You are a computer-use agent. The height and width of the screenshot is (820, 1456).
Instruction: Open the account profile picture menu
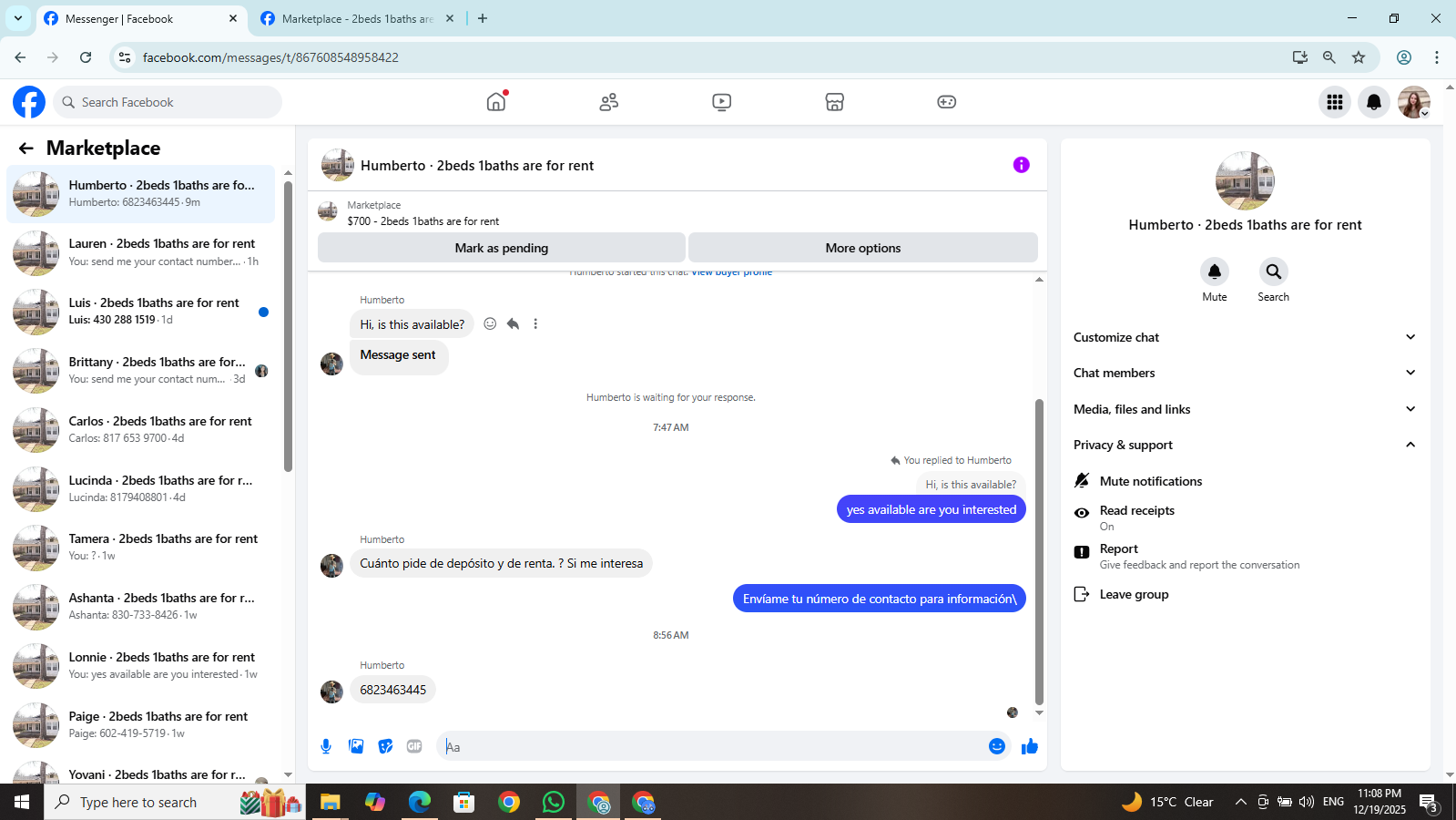coord(1414,102)
